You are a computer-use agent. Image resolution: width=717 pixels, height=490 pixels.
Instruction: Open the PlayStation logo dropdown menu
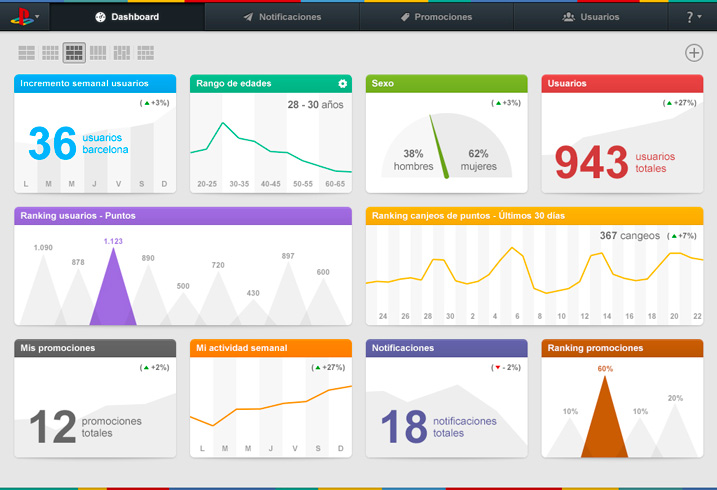click(x=25, y=17)
